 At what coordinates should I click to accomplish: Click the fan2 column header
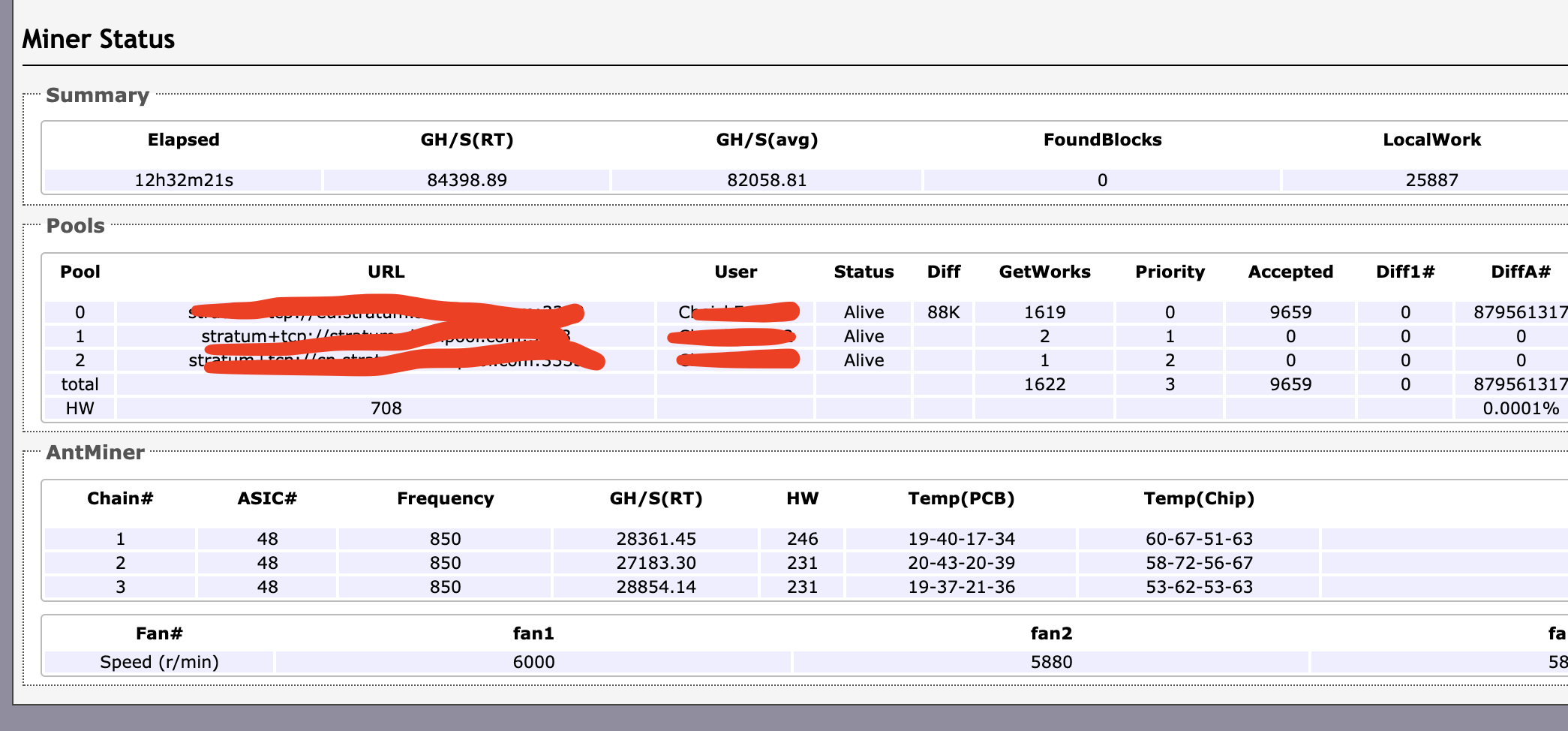click(1051, 633)
